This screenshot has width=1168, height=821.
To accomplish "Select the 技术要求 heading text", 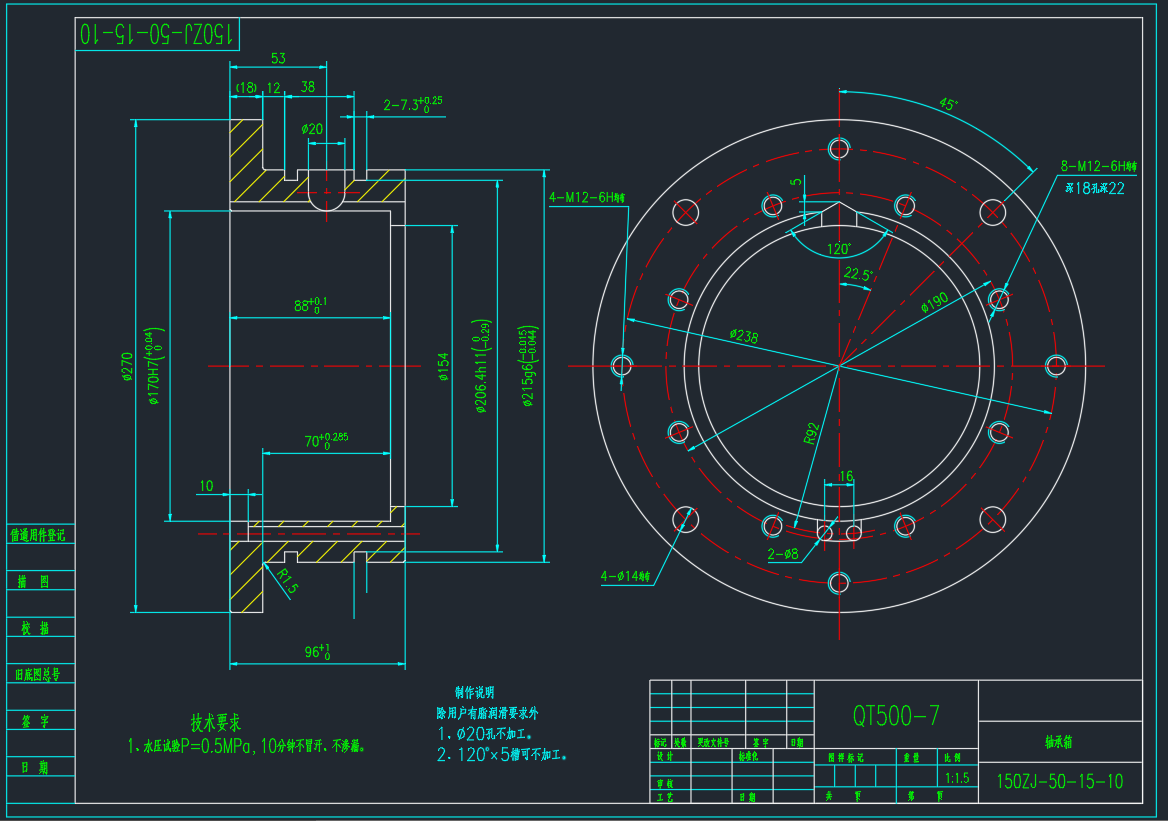I will 215,721.
